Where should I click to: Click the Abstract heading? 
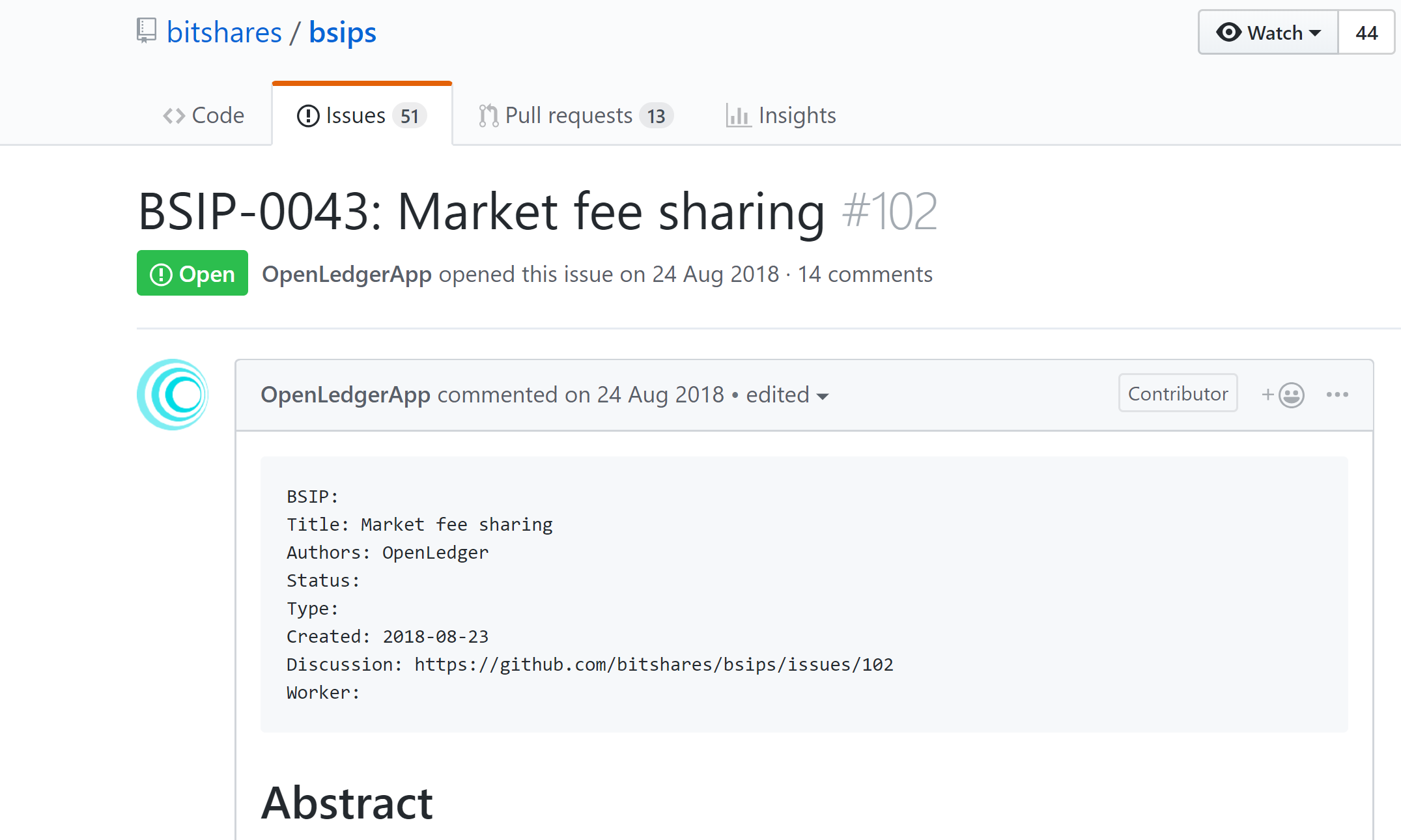[347, 802]
